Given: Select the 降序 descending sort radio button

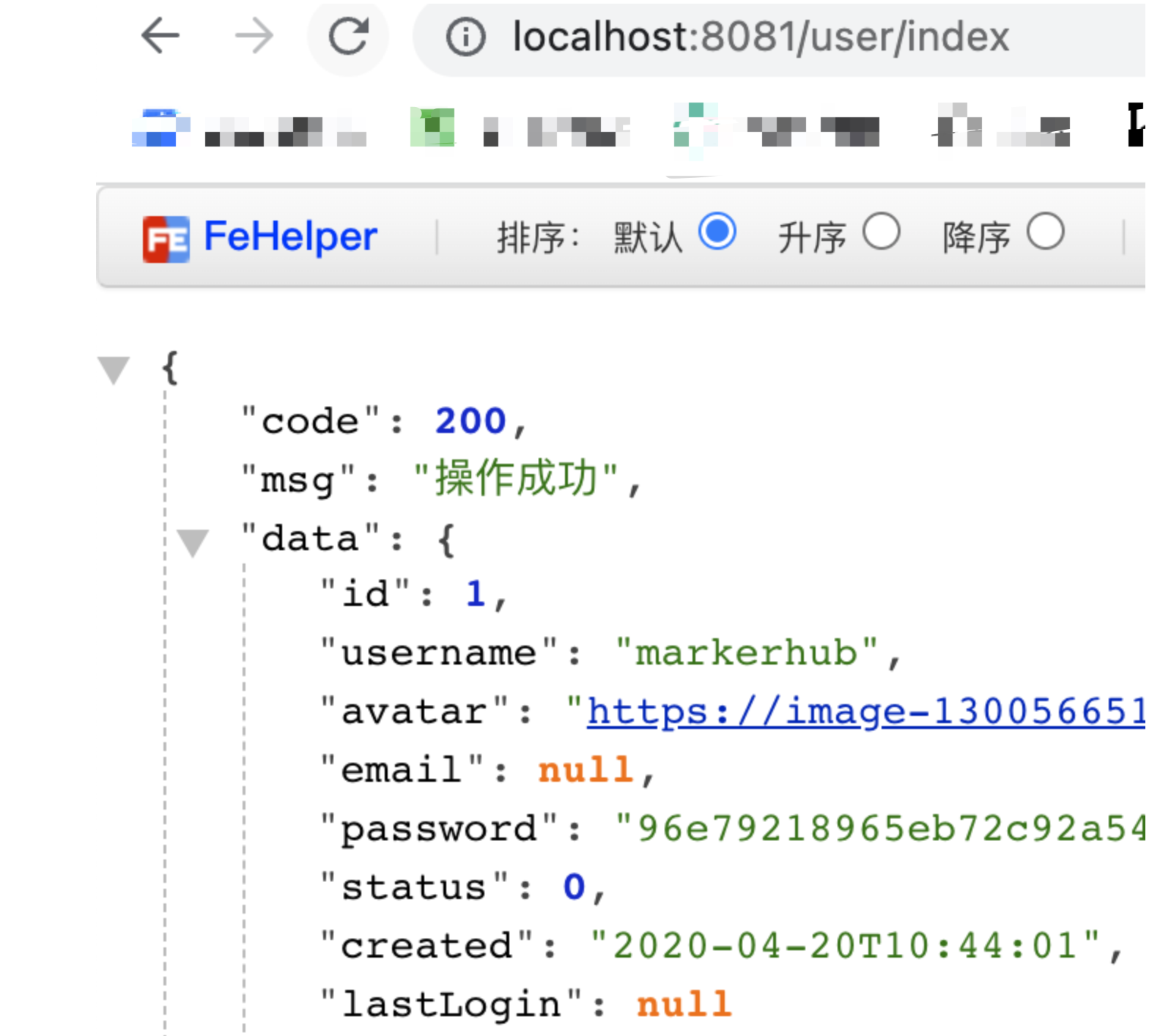Looking at the screenshot, I should tap(1045, 232).
